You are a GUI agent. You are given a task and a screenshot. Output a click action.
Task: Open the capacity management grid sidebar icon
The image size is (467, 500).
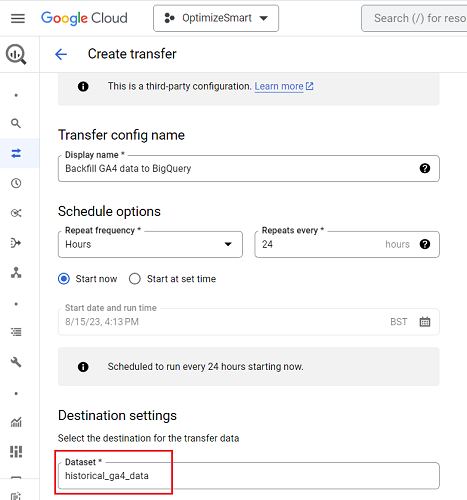point(16,452)
